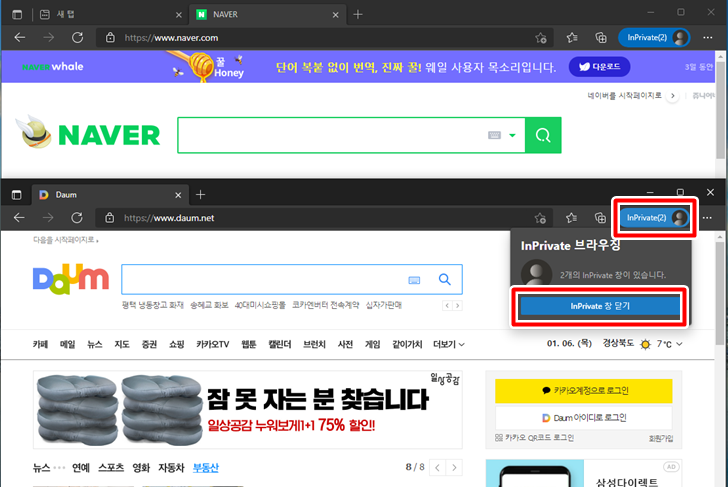Open Favorites list in Daum window
The width and height of the screenshot is (728, 487).
tap(571, 218)
